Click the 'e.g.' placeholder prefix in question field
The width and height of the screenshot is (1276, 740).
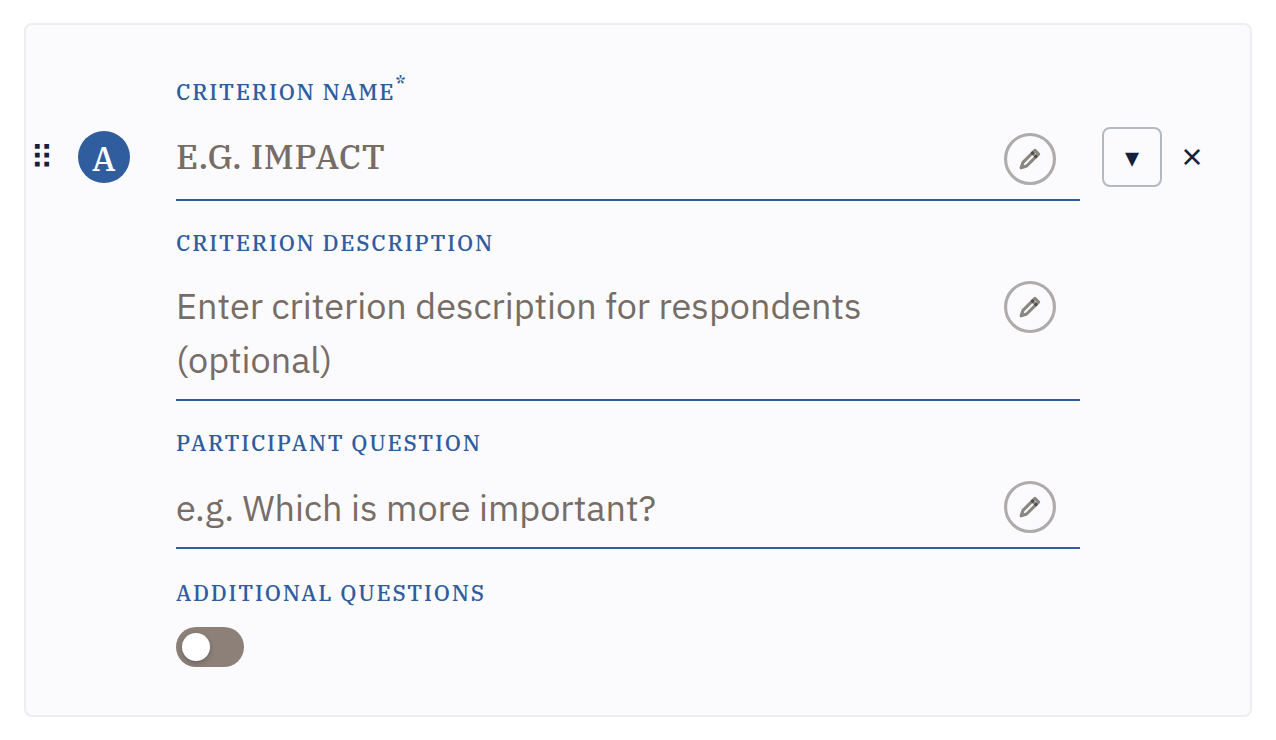pyautogui.click(x=205, y=511)
